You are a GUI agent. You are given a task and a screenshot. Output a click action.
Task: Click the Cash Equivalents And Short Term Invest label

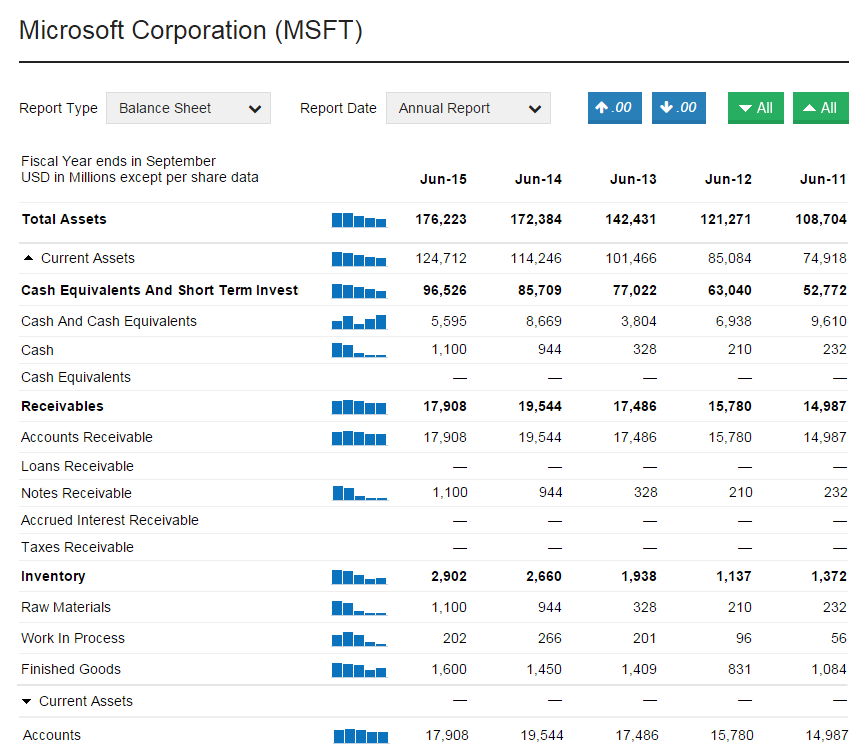tap(159, 291)
